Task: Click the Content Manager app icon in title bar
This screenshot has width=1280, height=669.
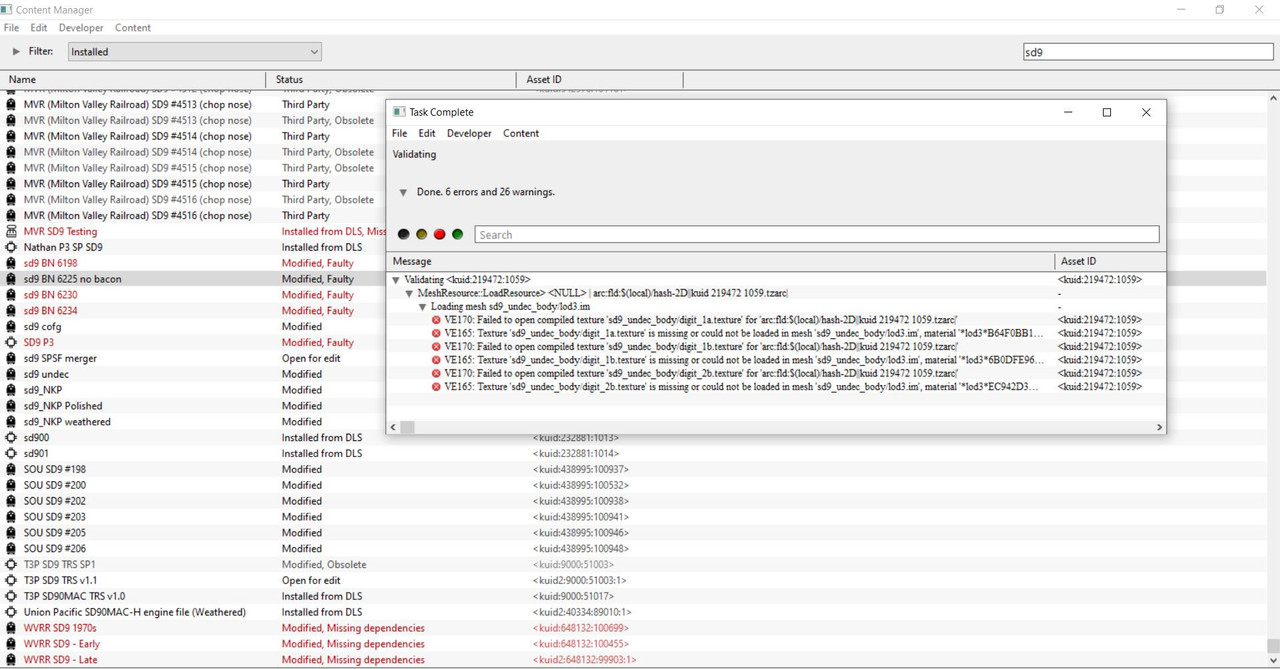Action: click(x=7, y=10)
